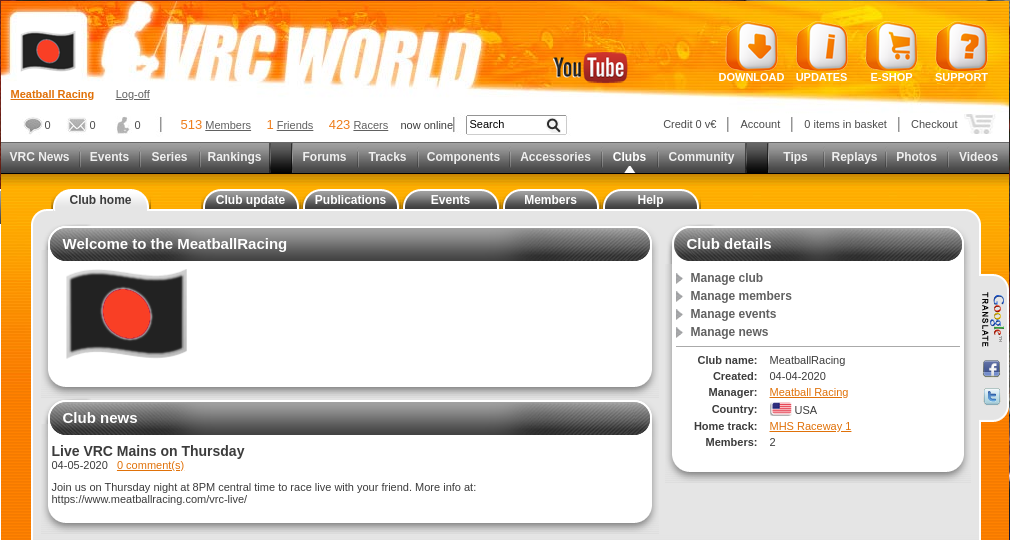Image resolution: width=1010 pixels, height=540 pixels.
Task: Click the profile flag avatar in header
Action: coord(48,50)
